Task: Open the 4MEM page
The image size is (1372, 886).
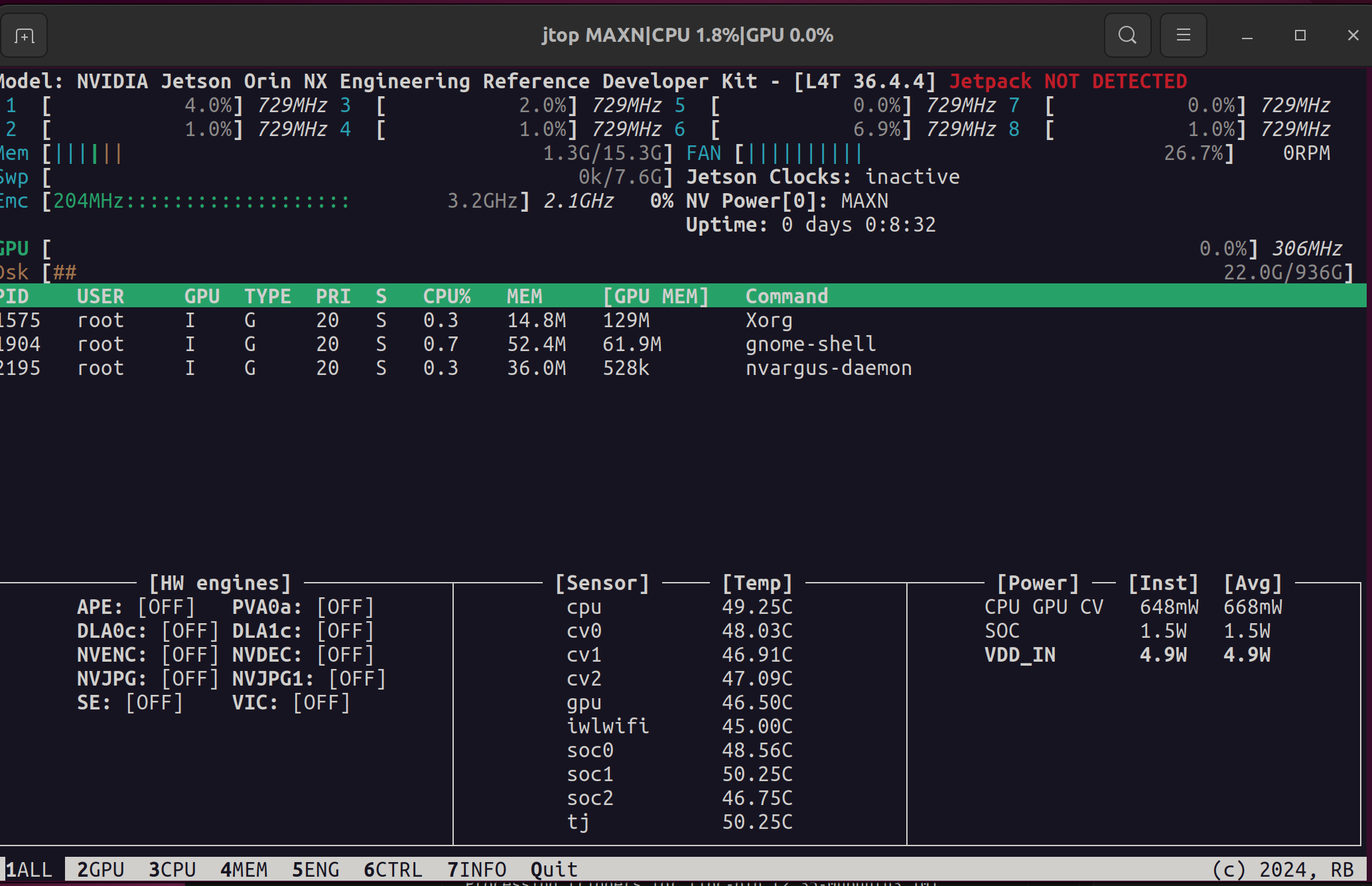Action: [243, 869]
